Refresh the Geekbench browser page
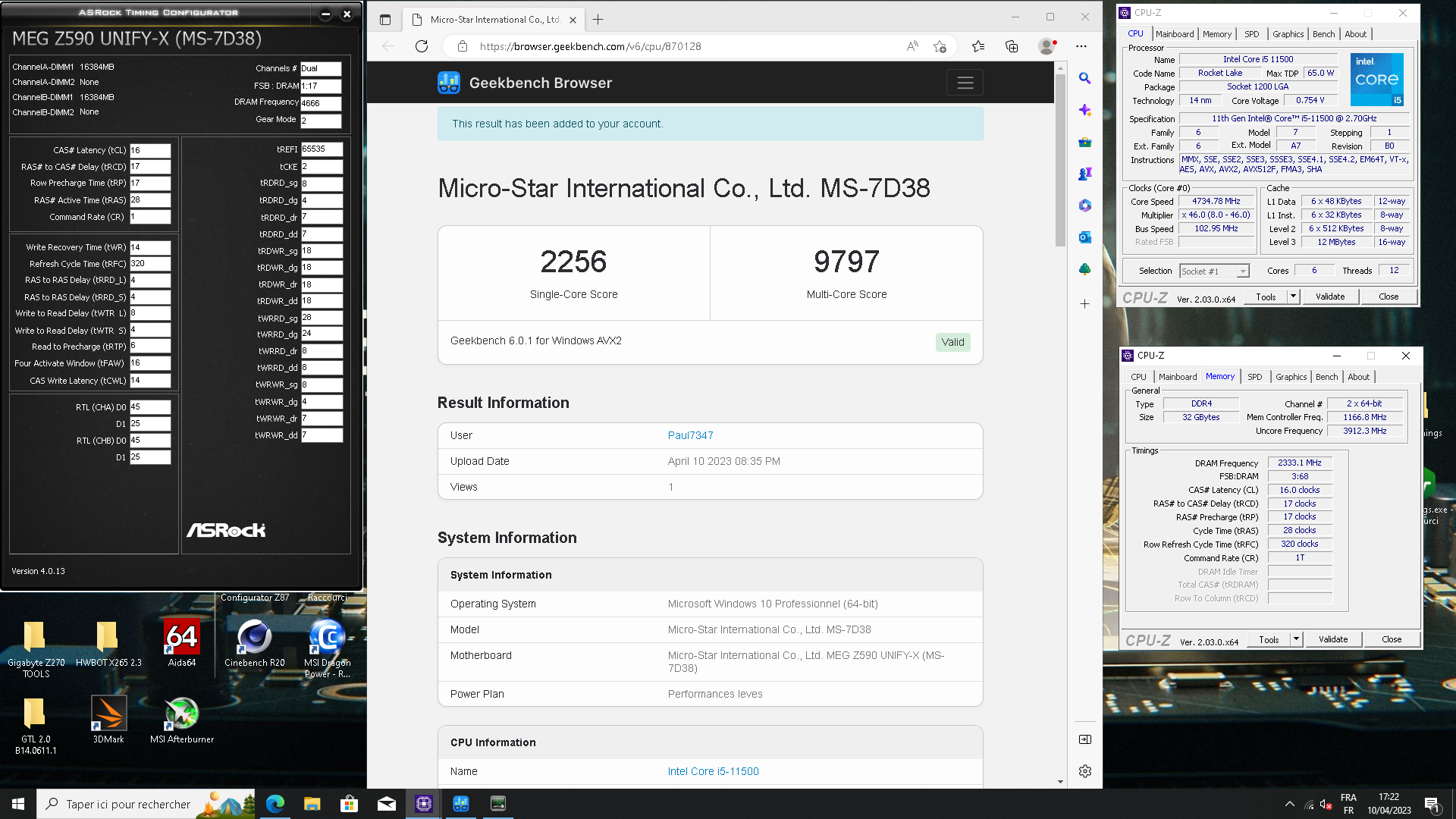 tap(422, 46)
